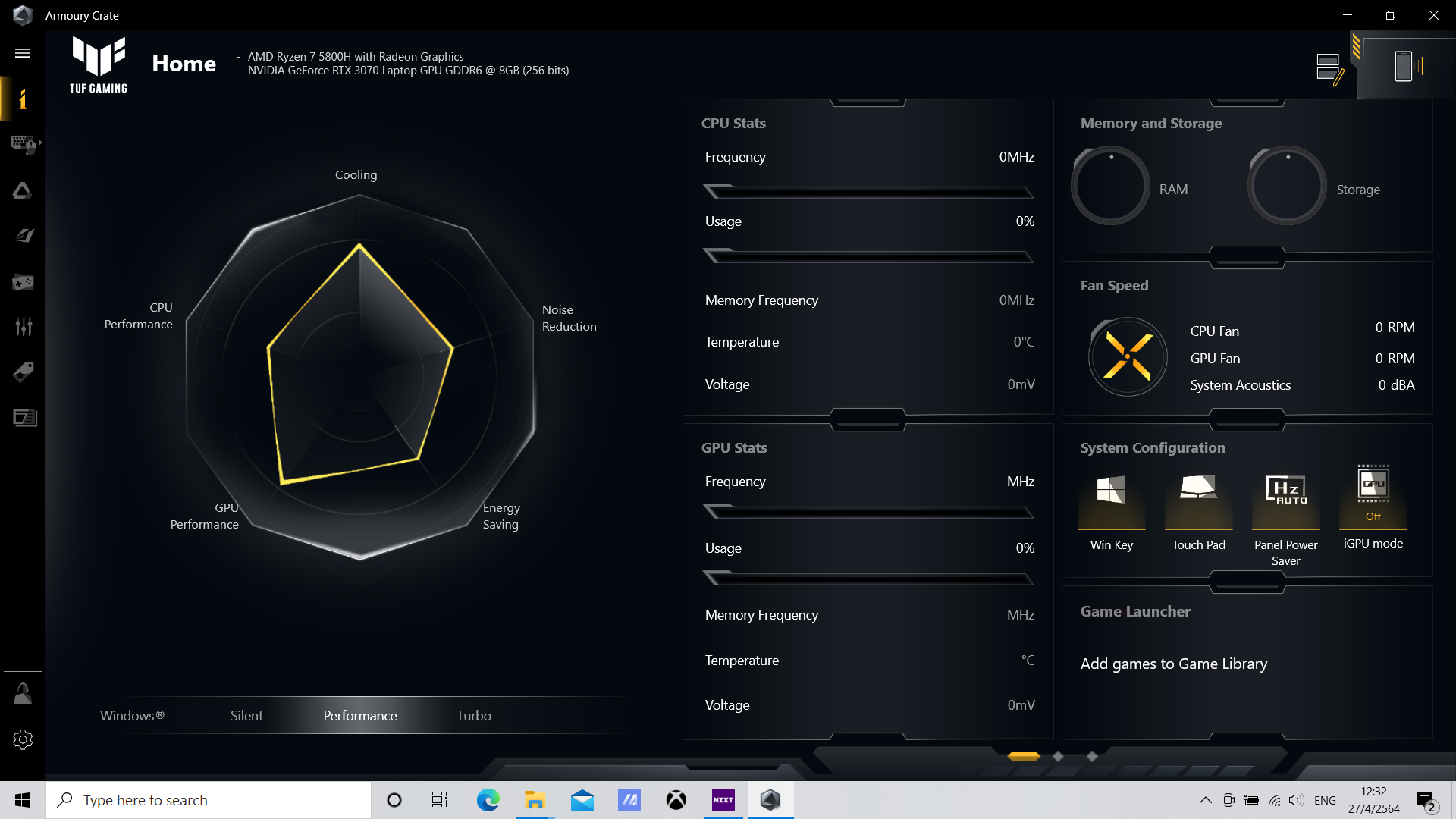1456x819 pixels.
Task: Select the Home info icon in sidebar
Action: pos(23,99)
